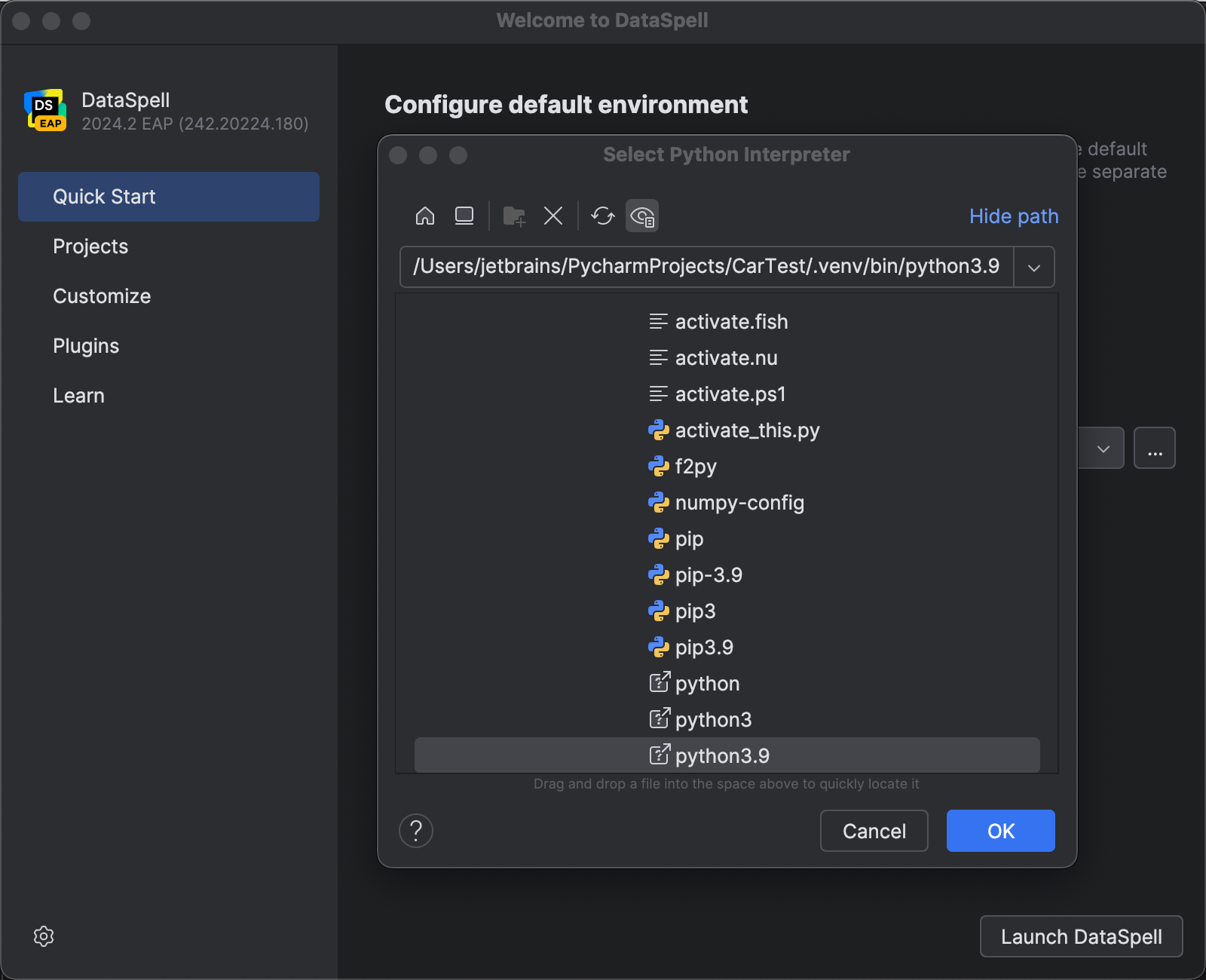The width and height of the screenshot is (1206, 980).
Task: Expand the path history dropdown
Action: click(x=1034, y=267)
